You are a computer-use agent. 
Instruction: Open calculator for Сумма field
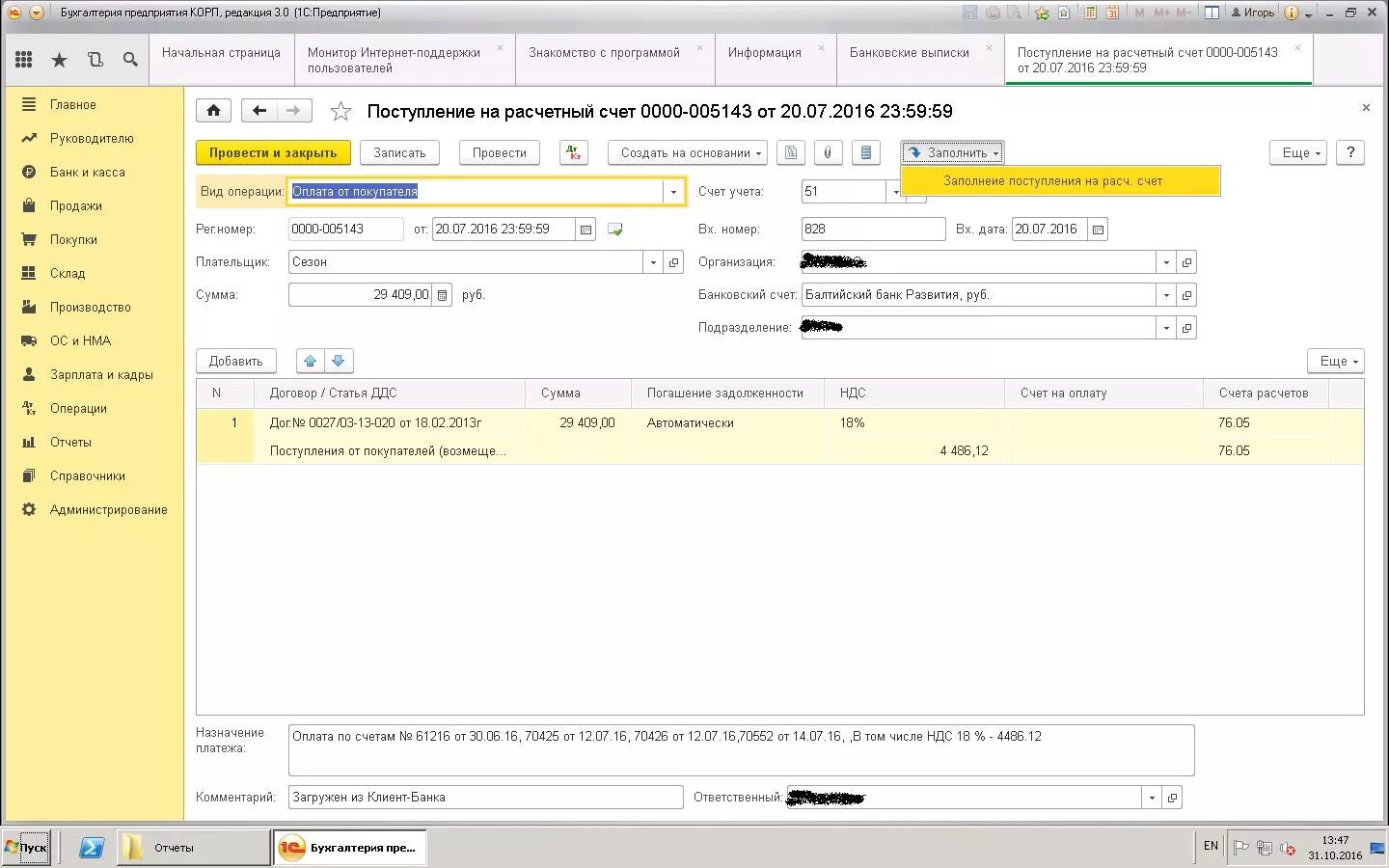pyautogui.click(x=442, y=295)
